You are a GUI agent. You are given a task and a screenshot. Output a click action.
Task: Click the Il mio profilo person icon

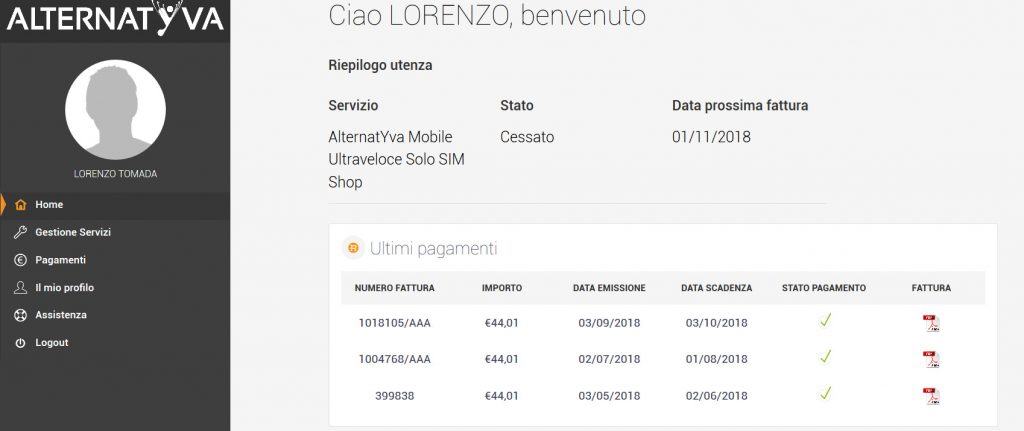point(20,288)
